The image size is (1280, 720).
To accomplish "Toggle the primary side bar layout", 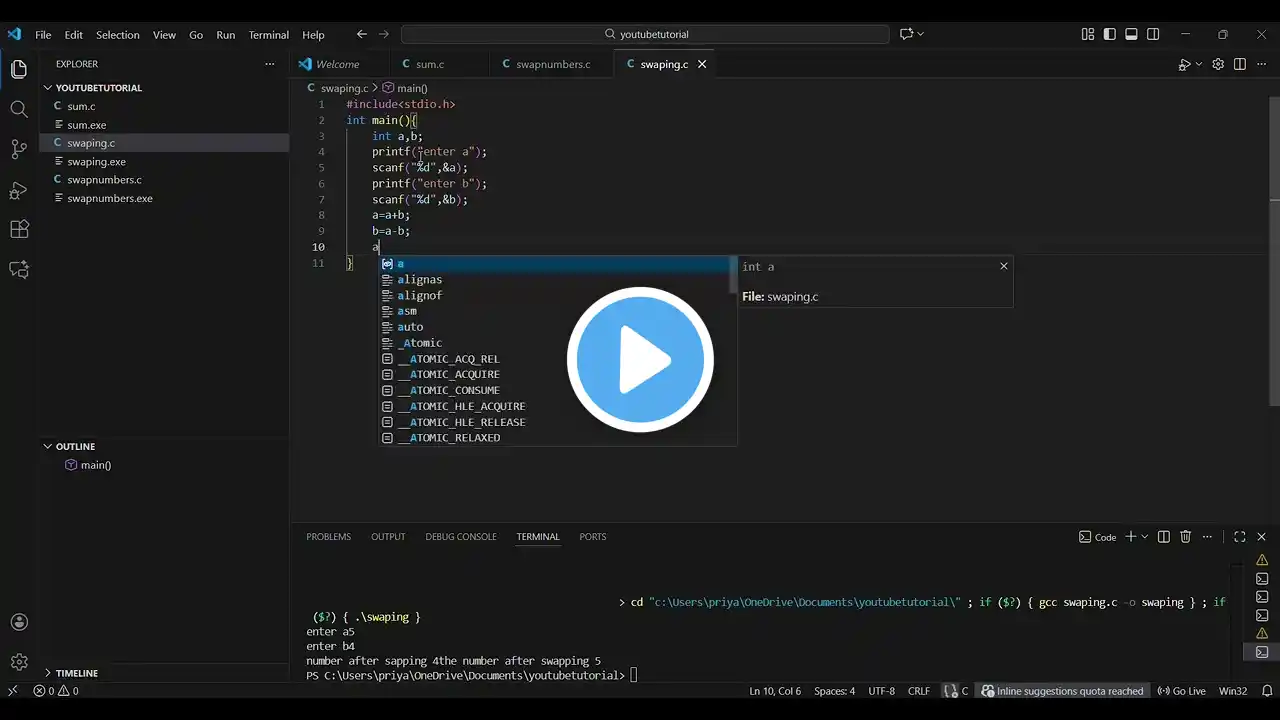I will [x=1109, y=34].
